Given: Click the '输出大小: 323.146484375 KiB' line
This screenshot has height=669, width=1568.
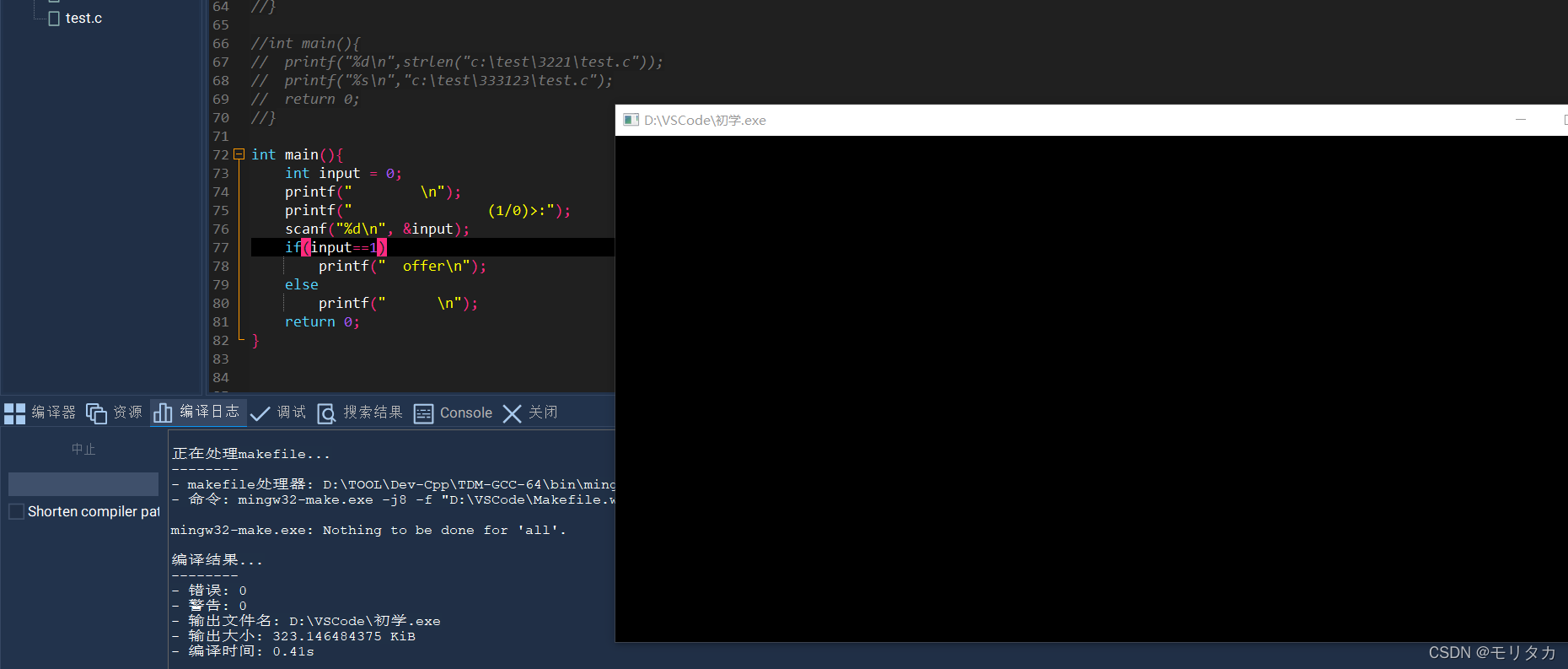Looking at the screenshot, I should point(293,636).
